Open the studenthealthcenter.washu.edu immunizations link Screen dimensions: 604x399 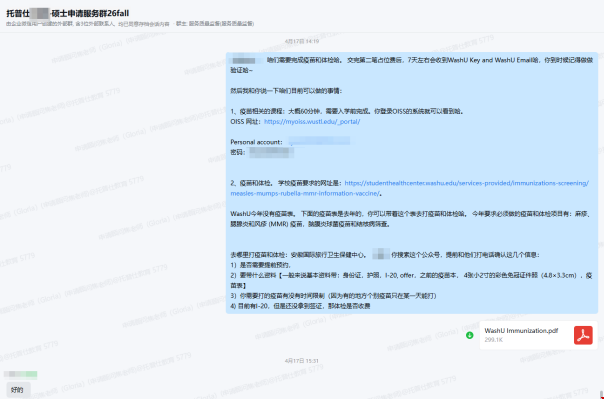click(x=466, y=183)
